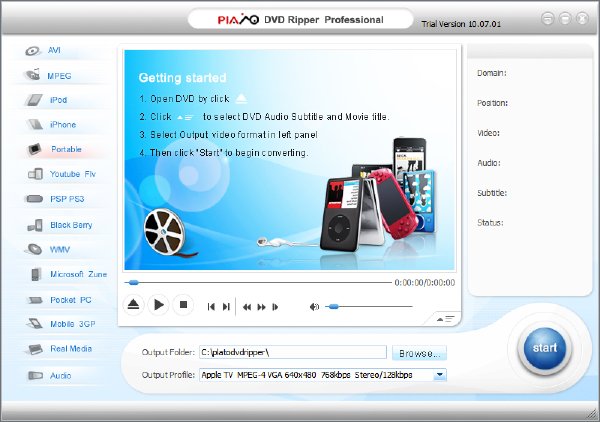
Task: Select the Real Media icon
Action: click(35, 349)
